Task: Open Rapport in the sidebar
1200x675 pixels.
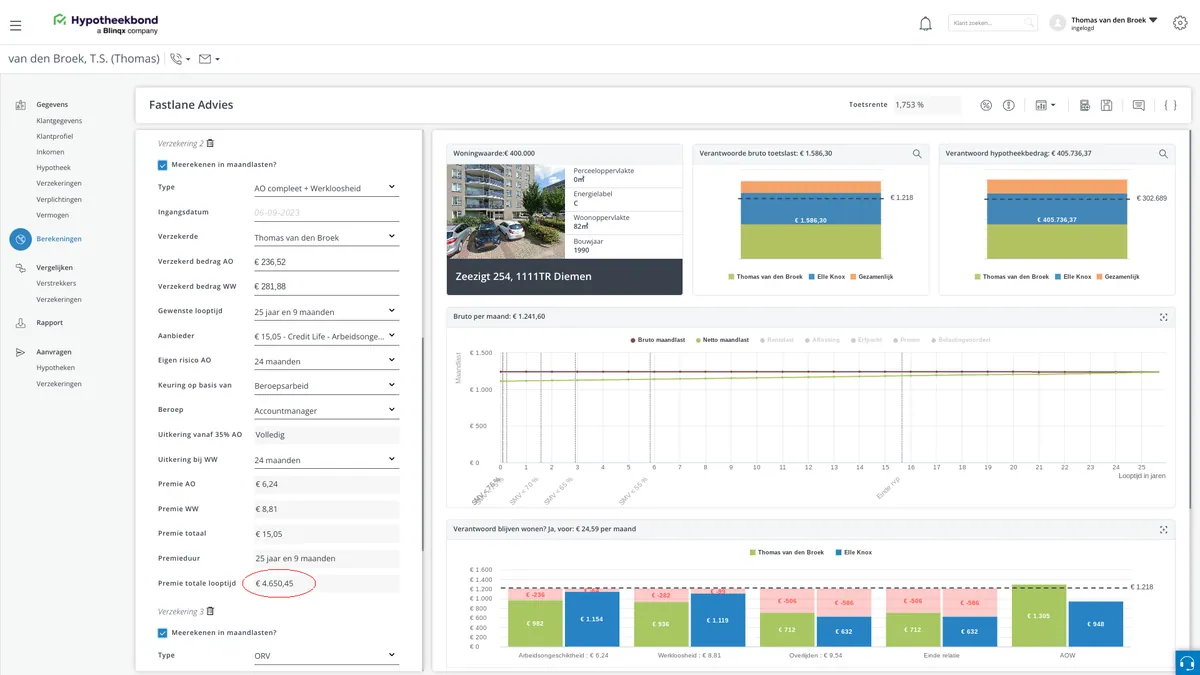Action: [x=49, y=323]
